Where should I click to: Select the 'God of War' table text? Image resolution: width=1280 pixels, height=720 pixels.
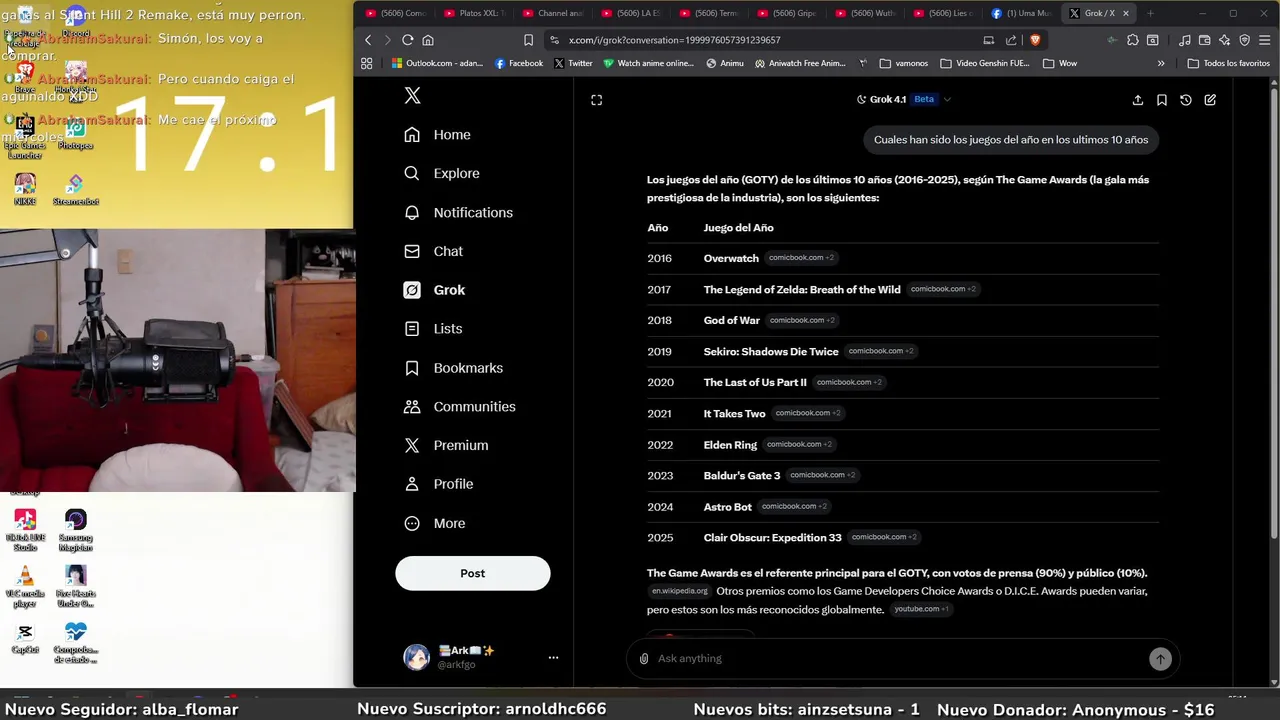[x=731, y=320]
